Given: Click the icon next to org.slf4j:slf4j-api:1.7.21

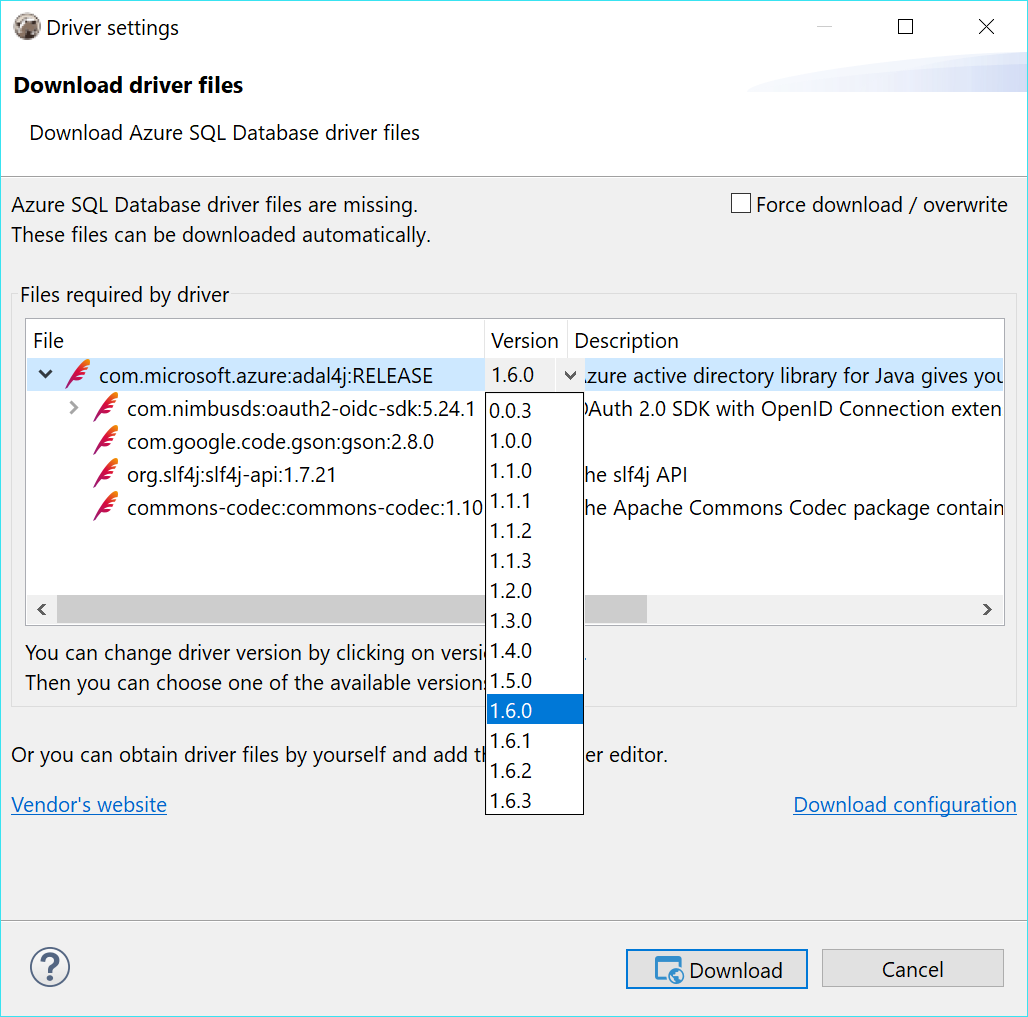Looking at the screenshot, I should tap(105, 474).
